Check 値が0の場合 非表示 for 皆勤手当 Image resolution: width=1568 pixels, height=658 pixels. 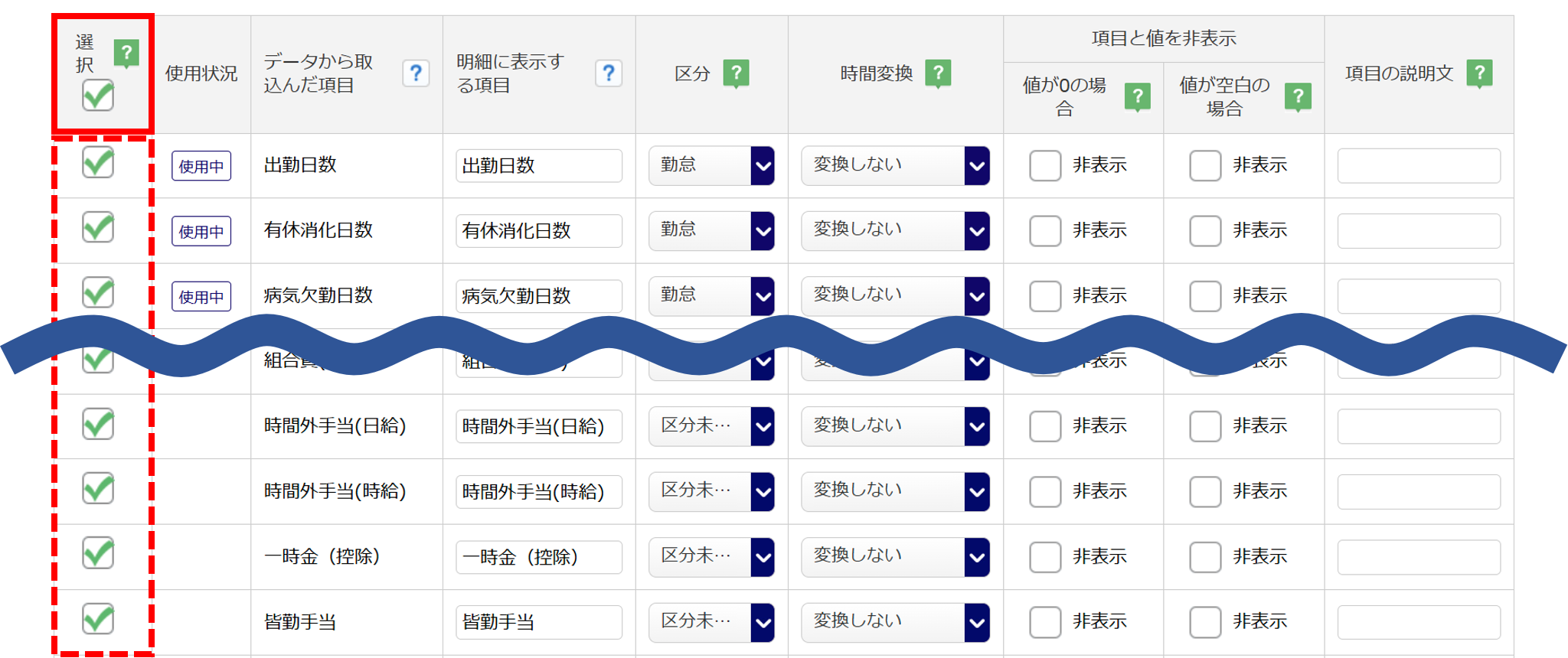coord(1045,622)
